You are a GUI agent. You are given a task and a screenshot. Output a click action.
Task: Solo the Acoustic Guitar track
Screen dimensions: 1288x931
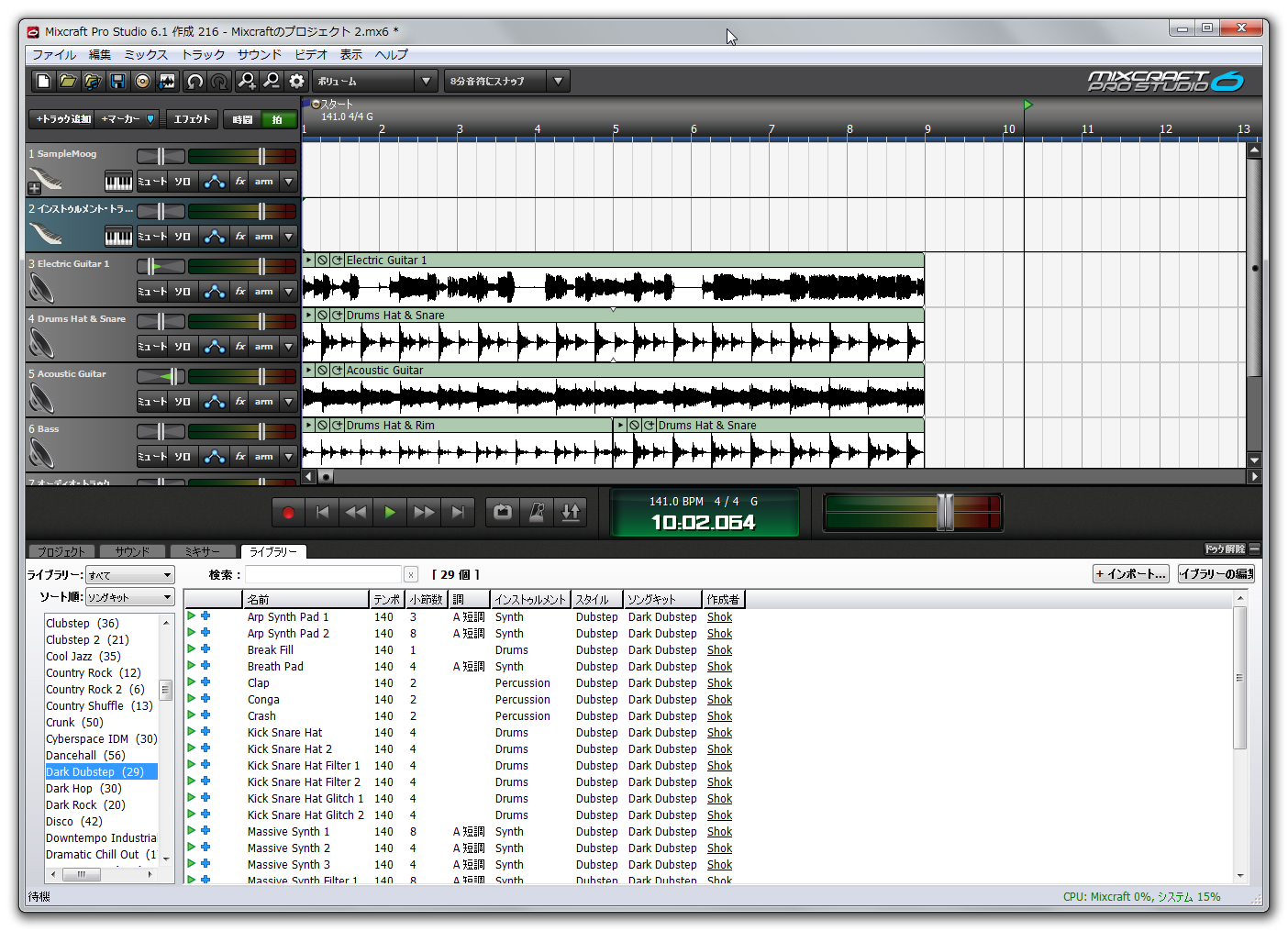[x=183, y=402]
